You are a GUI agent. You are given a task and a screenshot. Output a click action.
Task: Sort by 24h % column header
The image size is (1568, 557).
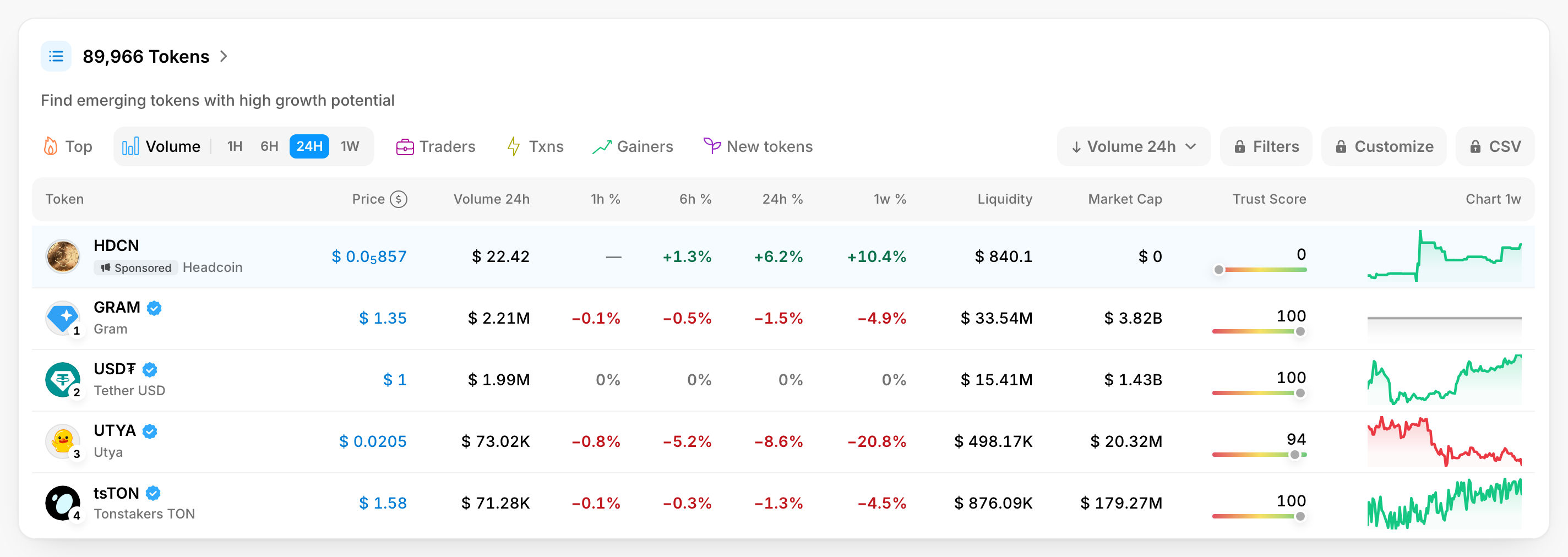[783, 199]
